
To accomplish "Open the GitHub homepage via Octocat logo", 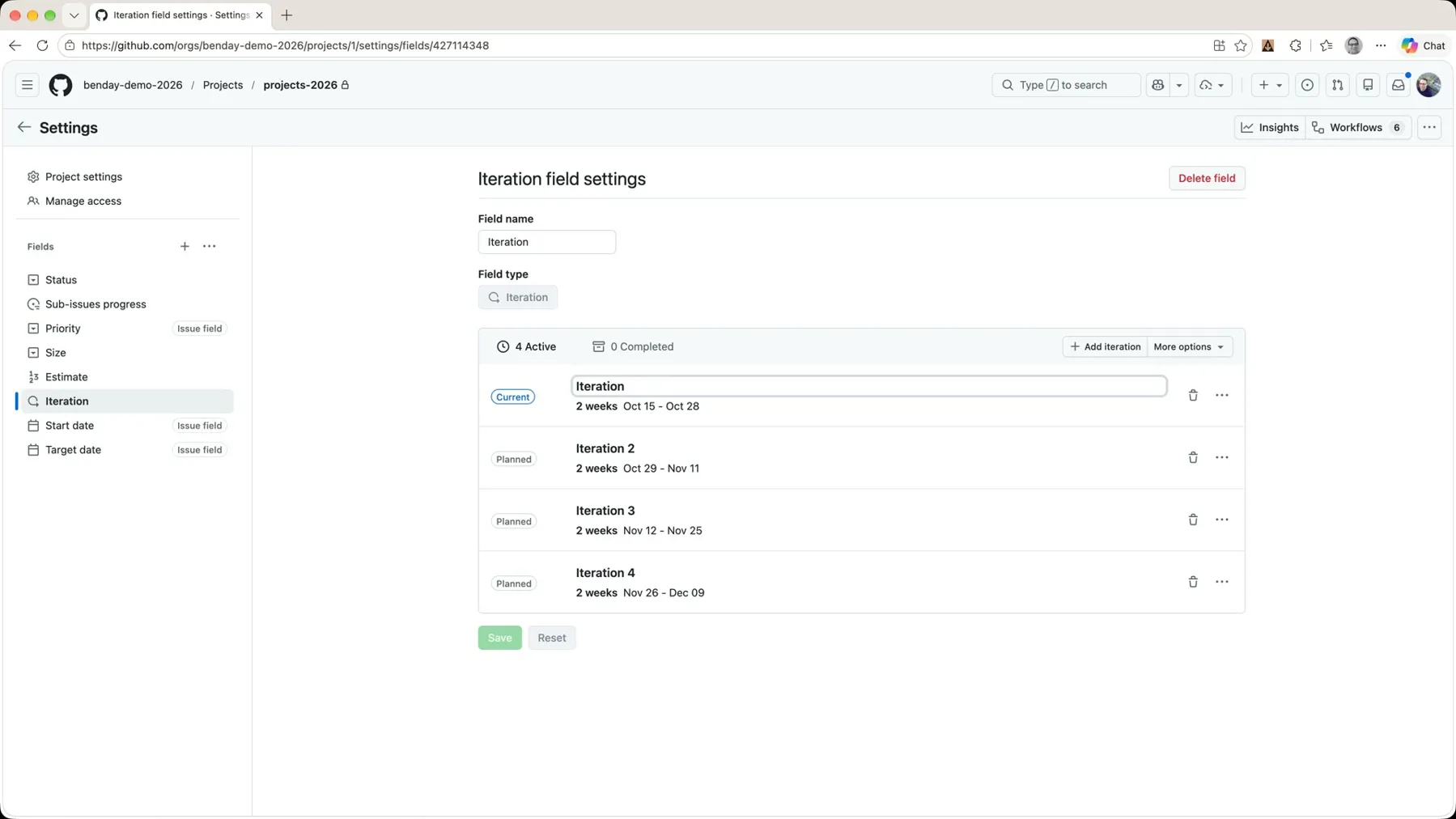I will click(61, 85).
